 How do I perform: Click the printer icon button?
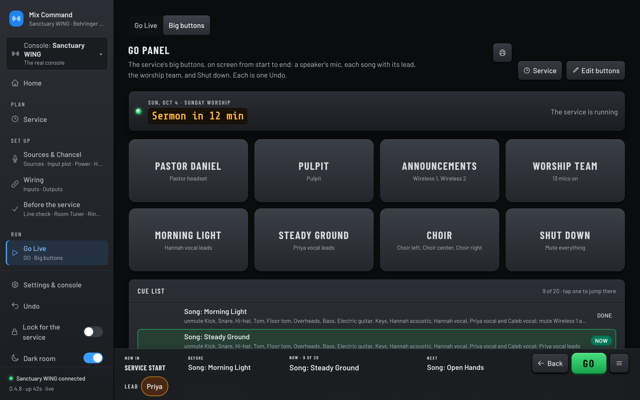coord(502,53)
